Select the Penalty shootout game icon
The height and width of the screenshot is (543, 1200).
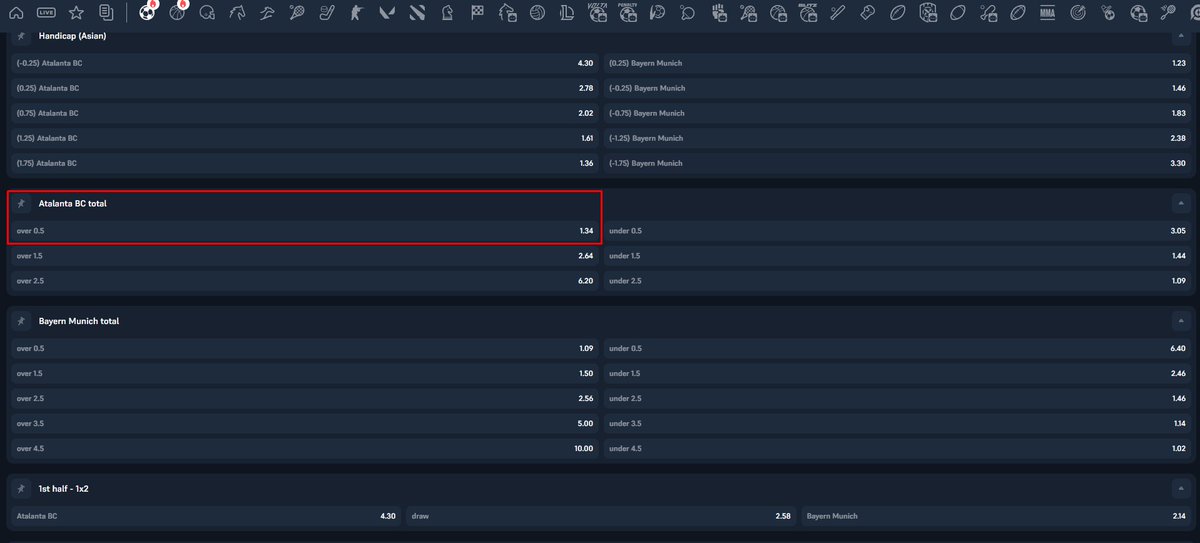click(x=627, y=13)
